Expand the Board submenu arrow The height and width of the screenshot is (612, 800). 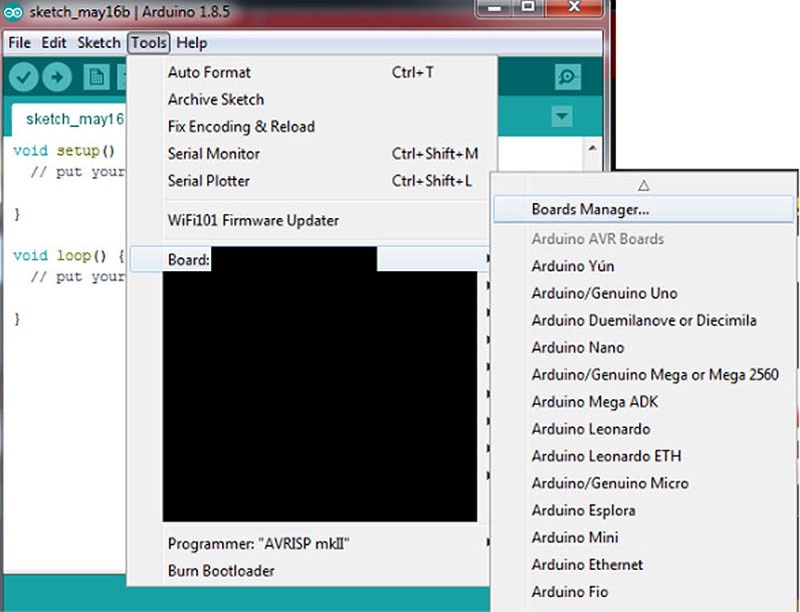(x=486, y=257)
